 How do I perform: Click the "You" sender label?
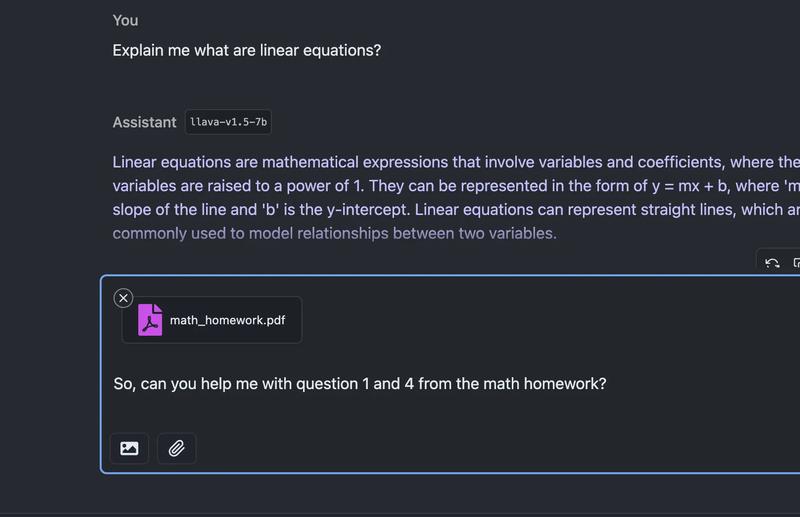point(126,20)
